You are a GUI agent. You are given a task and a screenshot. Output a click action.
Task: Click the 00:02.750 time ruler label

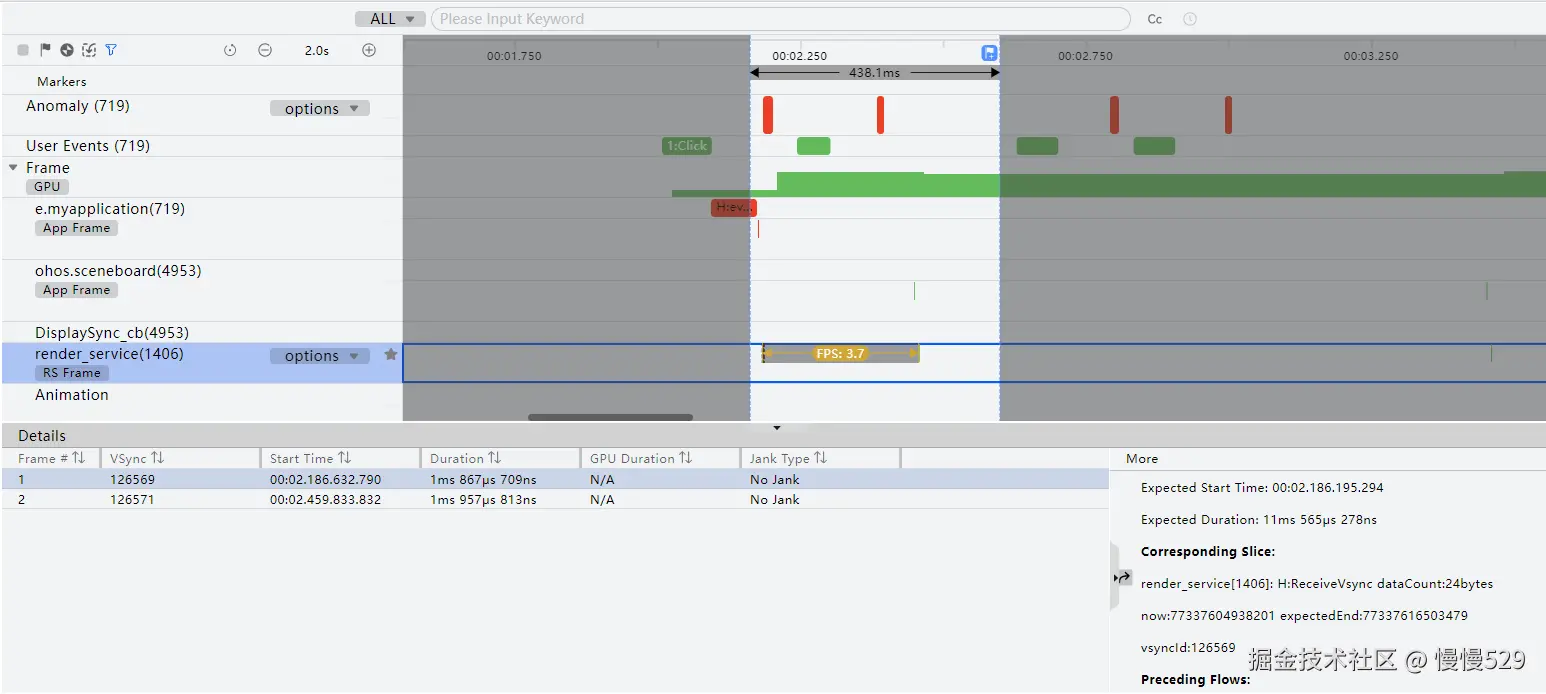[x=1085, y=56]
